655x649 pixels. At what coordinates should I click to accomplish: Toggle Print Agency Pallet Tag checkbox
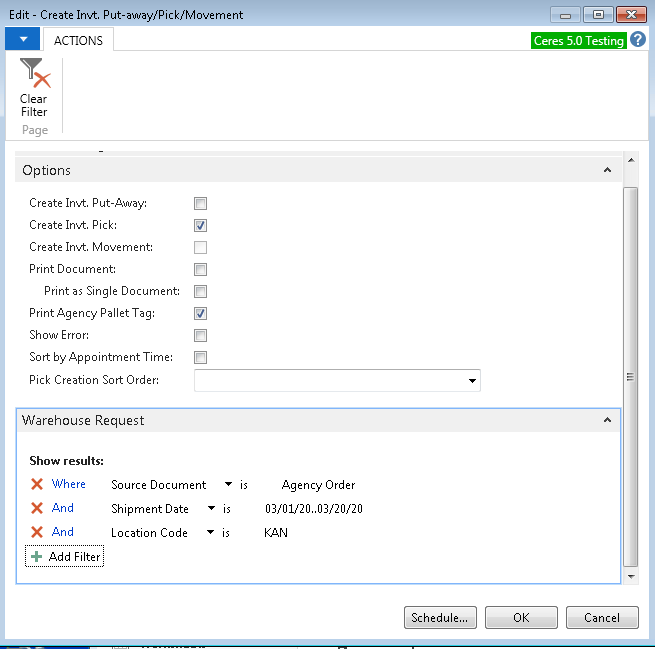(201, 314)
